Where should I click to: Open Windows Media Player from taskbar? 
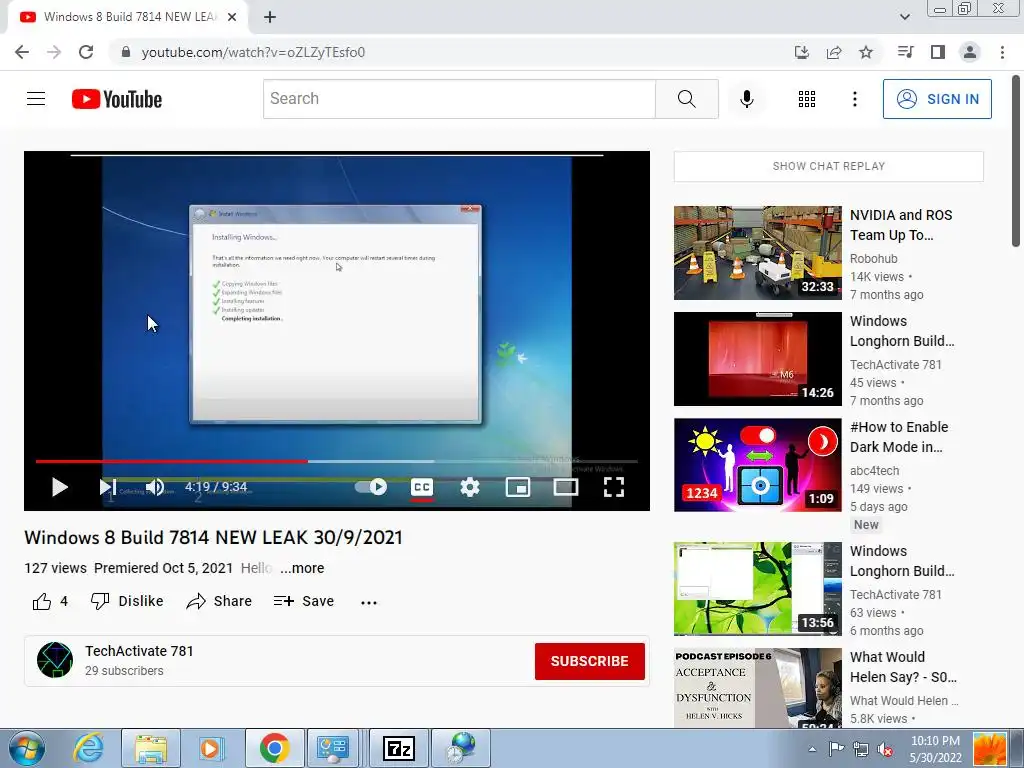click(x=211, y=748)
